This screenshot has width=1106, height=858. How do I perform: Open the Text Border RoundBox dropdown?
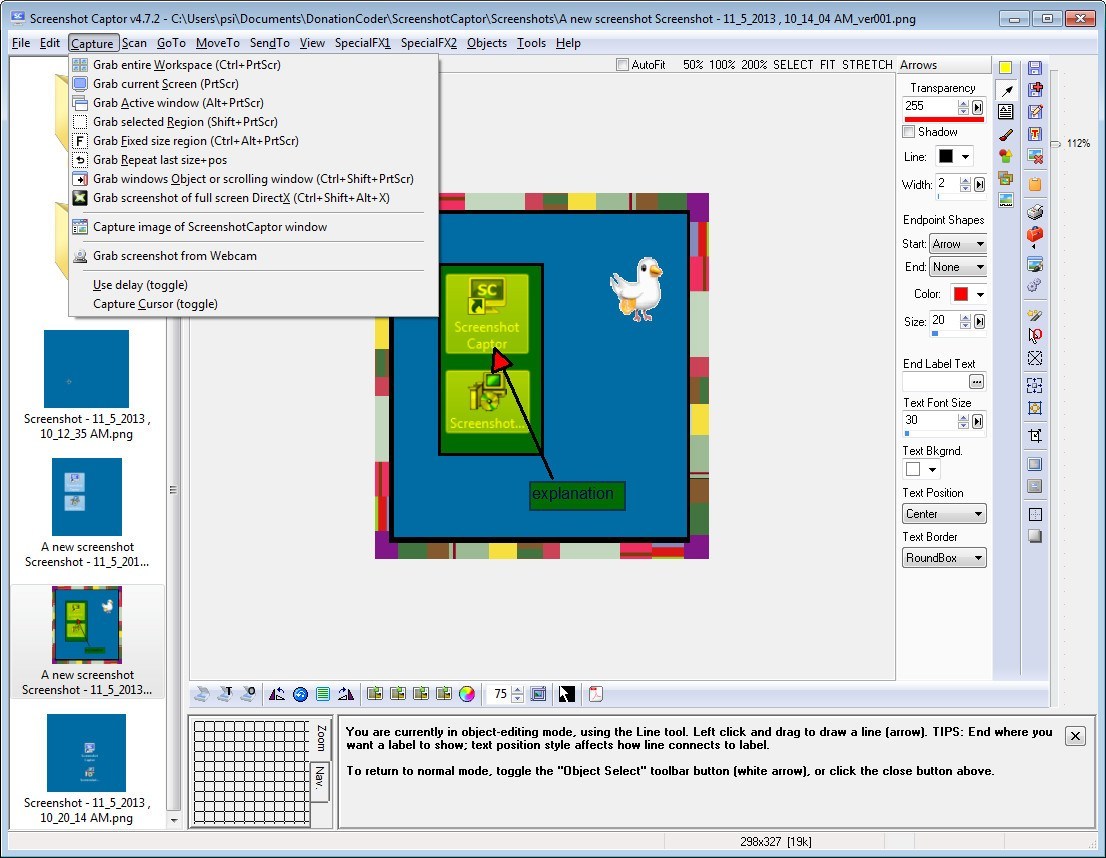pyautogui.click(x=944, y=558)
